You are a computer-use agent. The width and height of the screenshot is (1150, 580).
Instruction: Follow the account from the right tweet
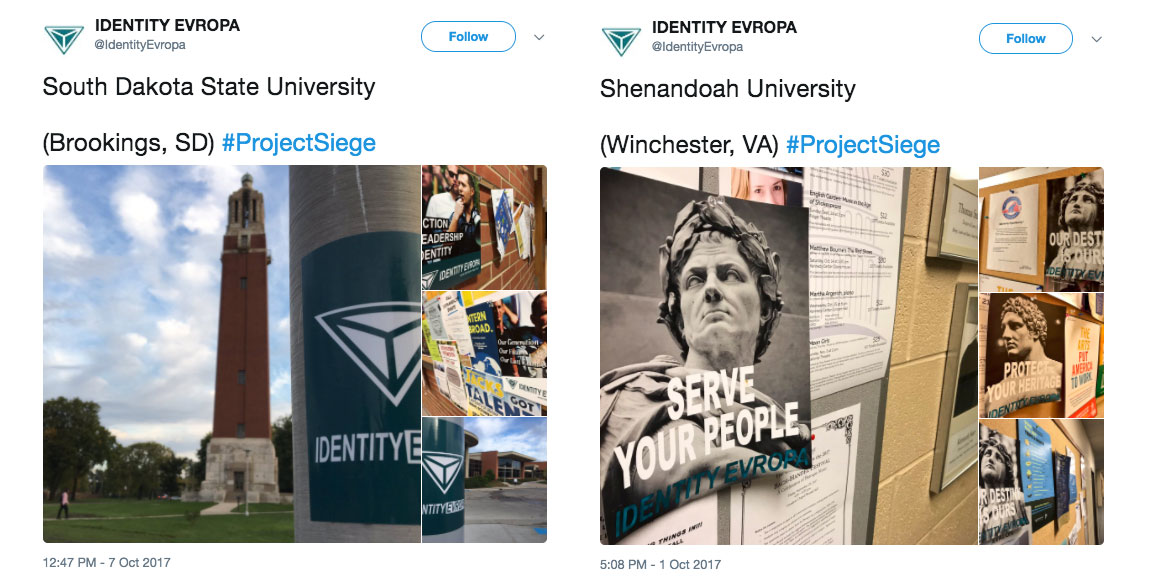tap(1025, 39)
